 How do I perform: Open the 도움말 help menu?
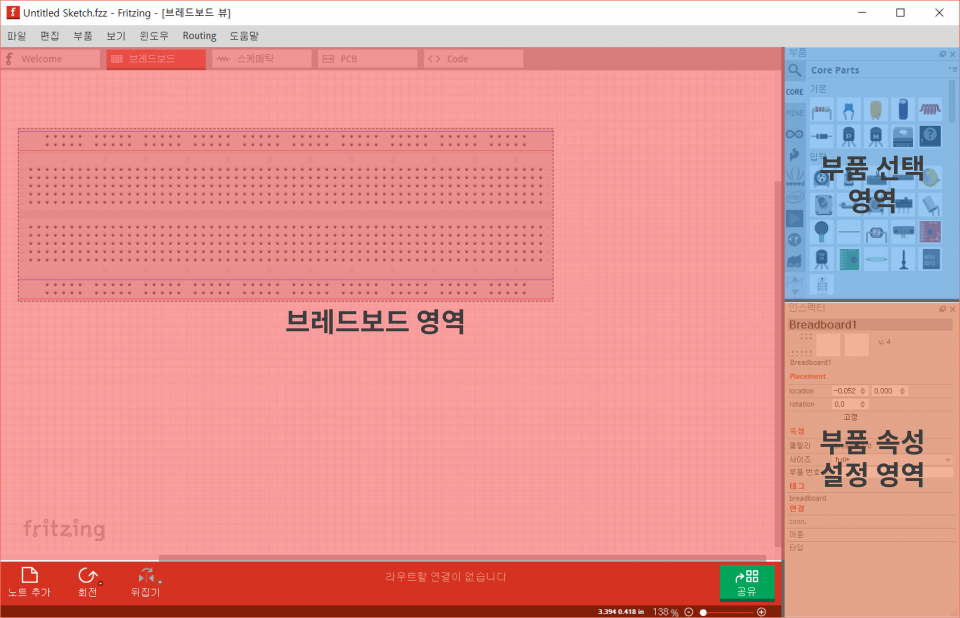[x=244, y=36]
